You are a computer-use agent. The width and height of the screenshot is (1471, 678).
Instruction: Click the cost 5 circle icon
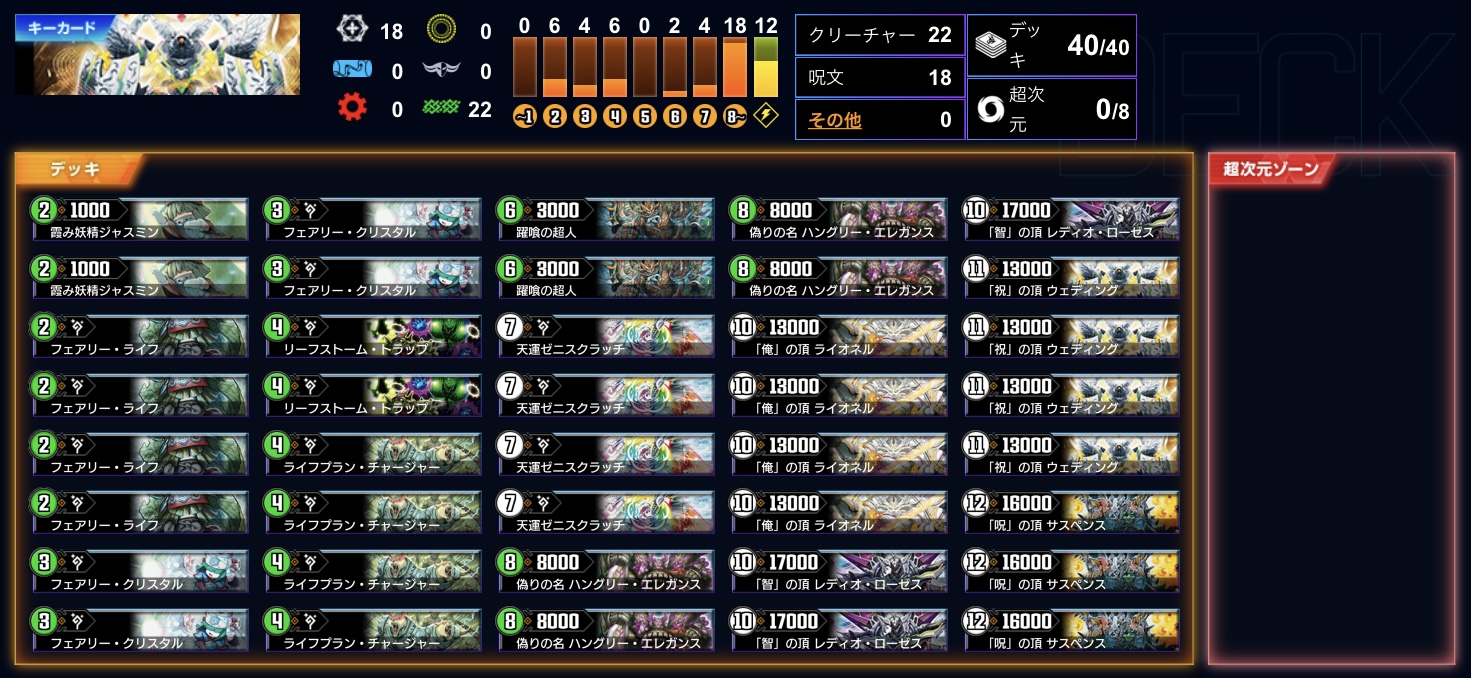[645, 116]
